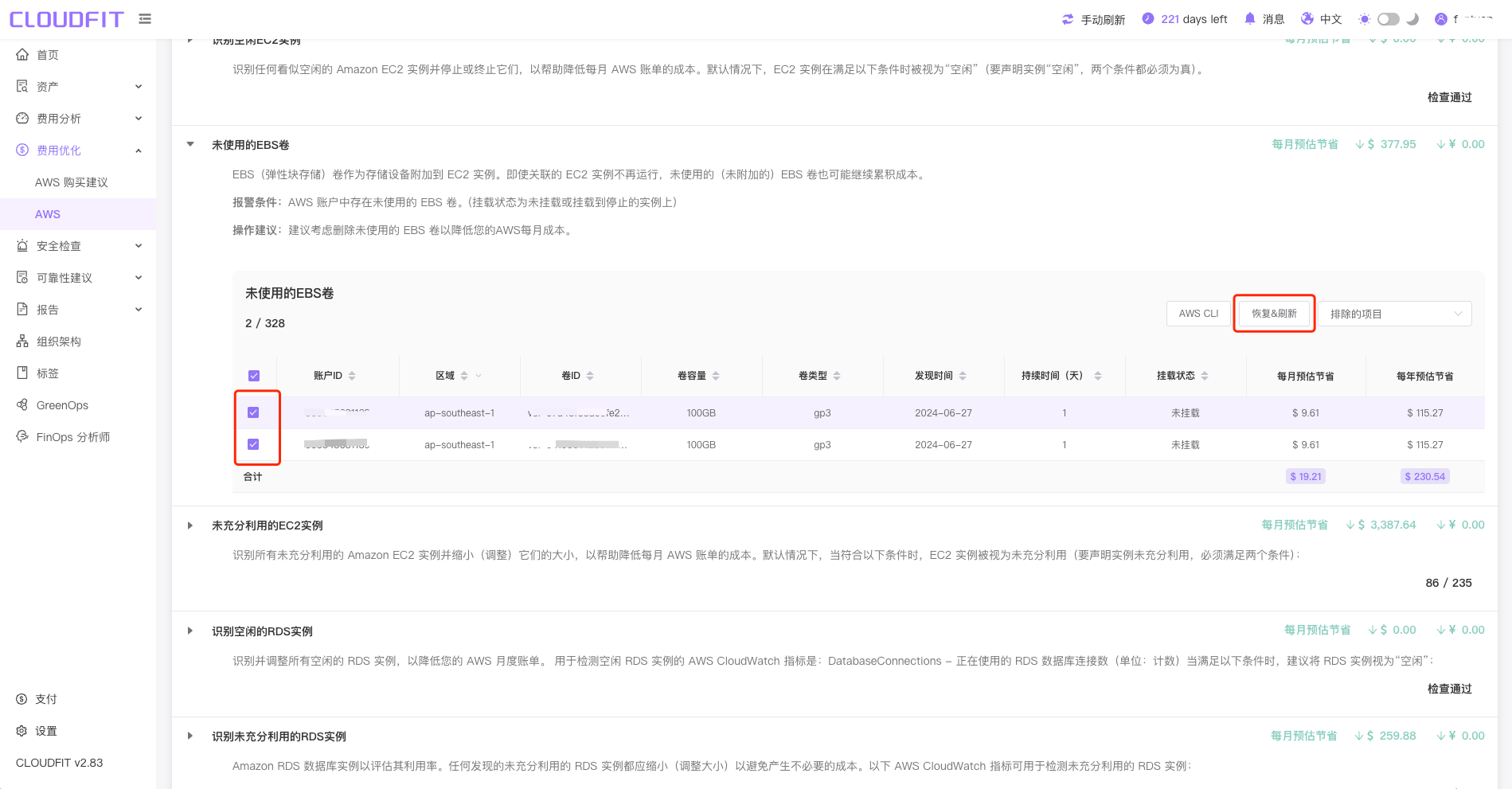
Task: Click the 设置 gear icon
Action: (x=21, y=731)
